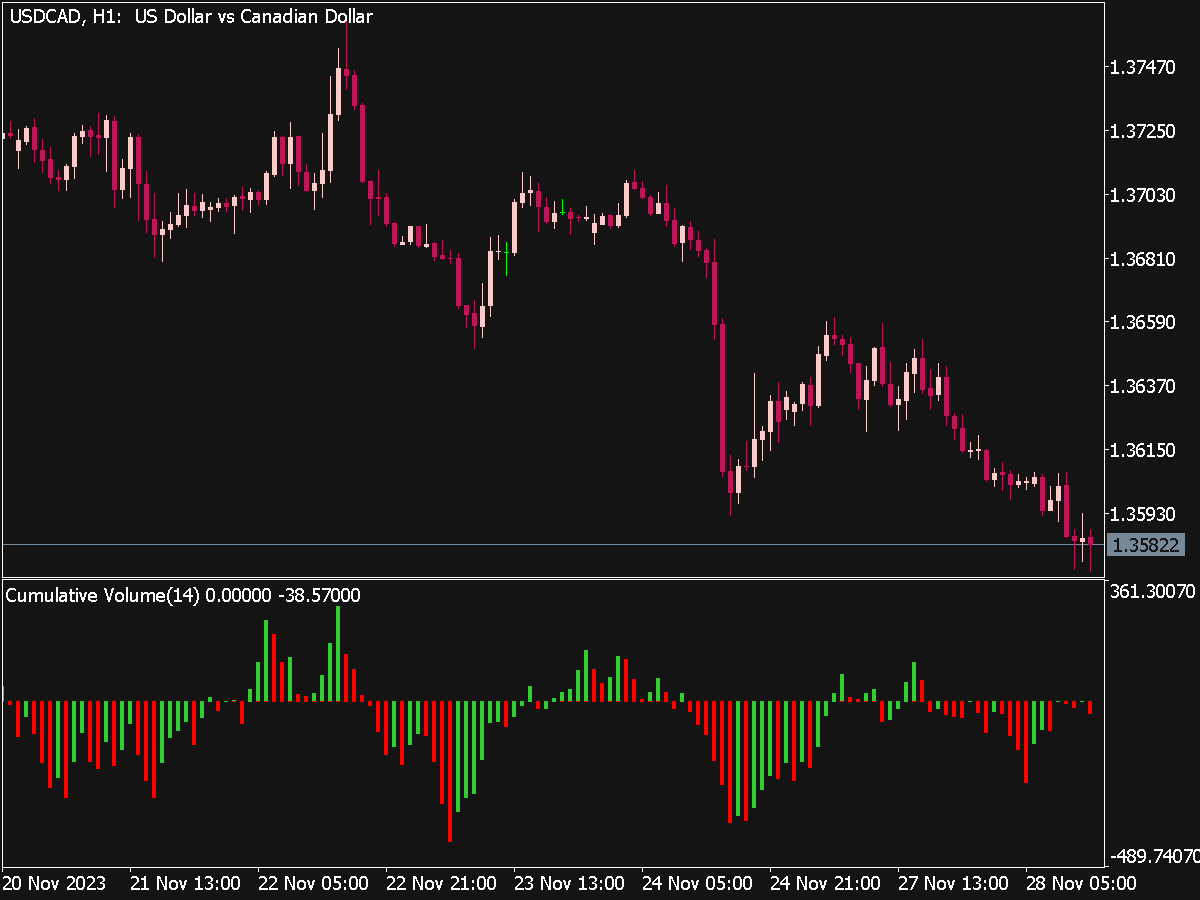Click the 22 Nov 05:00 time label
The width and height of the screenshot is (1200, 900).
click(313, 883)
